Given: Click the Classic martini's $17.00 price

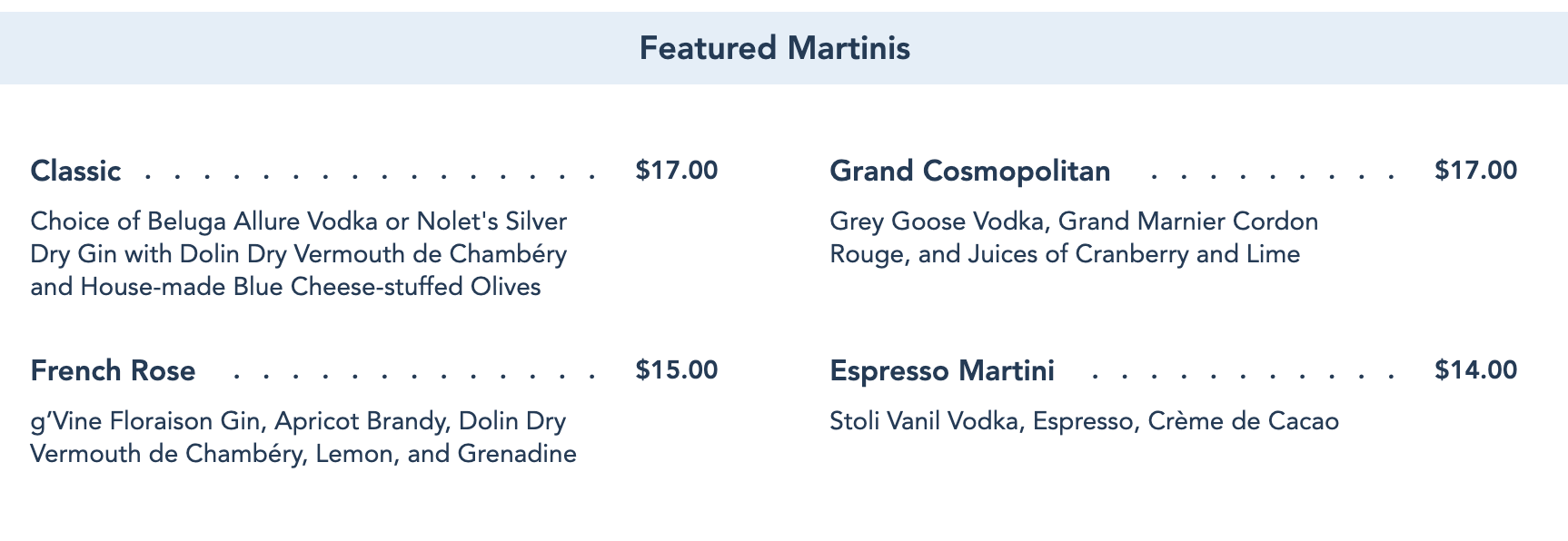Looking at the screenshot, I should coord(677,171).
